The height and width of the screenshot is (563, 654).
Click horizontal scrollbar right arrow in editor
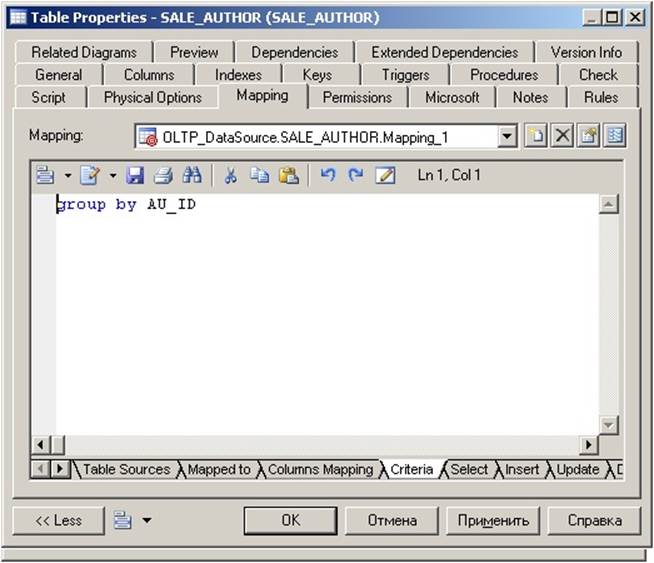pos(589,445)
